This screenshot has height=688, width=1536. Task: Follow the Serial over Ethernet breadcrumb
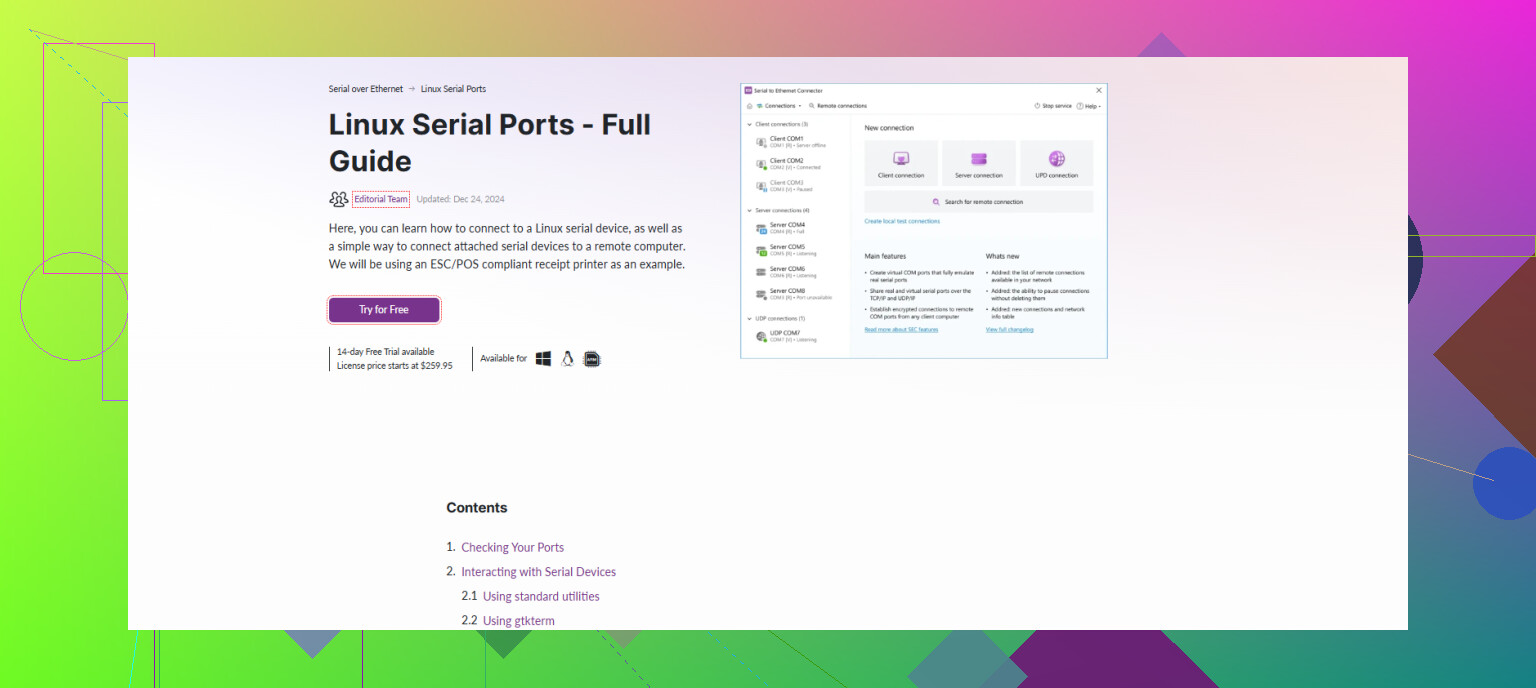[x=366, y=89]
